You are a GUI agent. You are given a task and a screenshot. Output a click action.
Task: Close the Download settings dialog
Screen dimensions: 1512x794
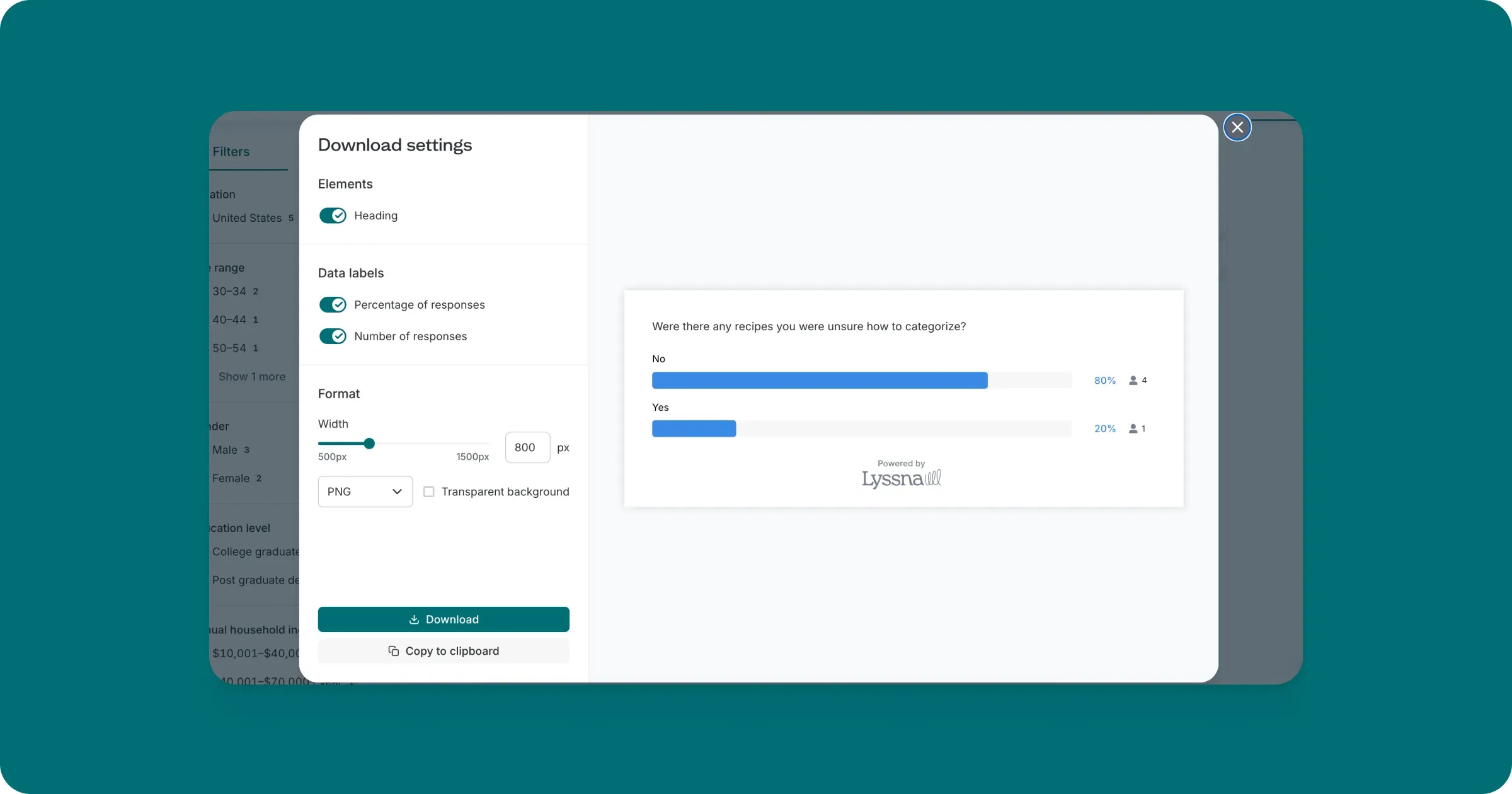click(1237, 127)
